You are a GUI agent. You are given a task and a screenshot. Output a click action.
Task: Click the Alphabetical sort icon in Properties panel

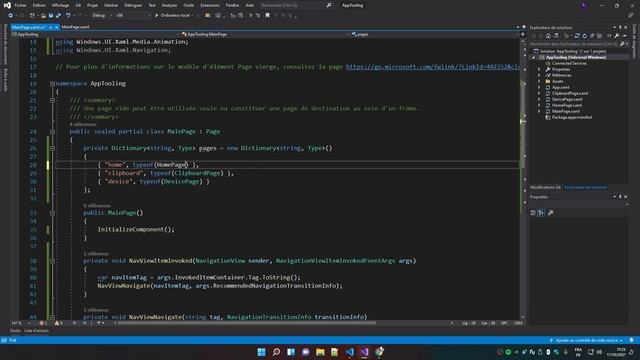coord(541,213)
